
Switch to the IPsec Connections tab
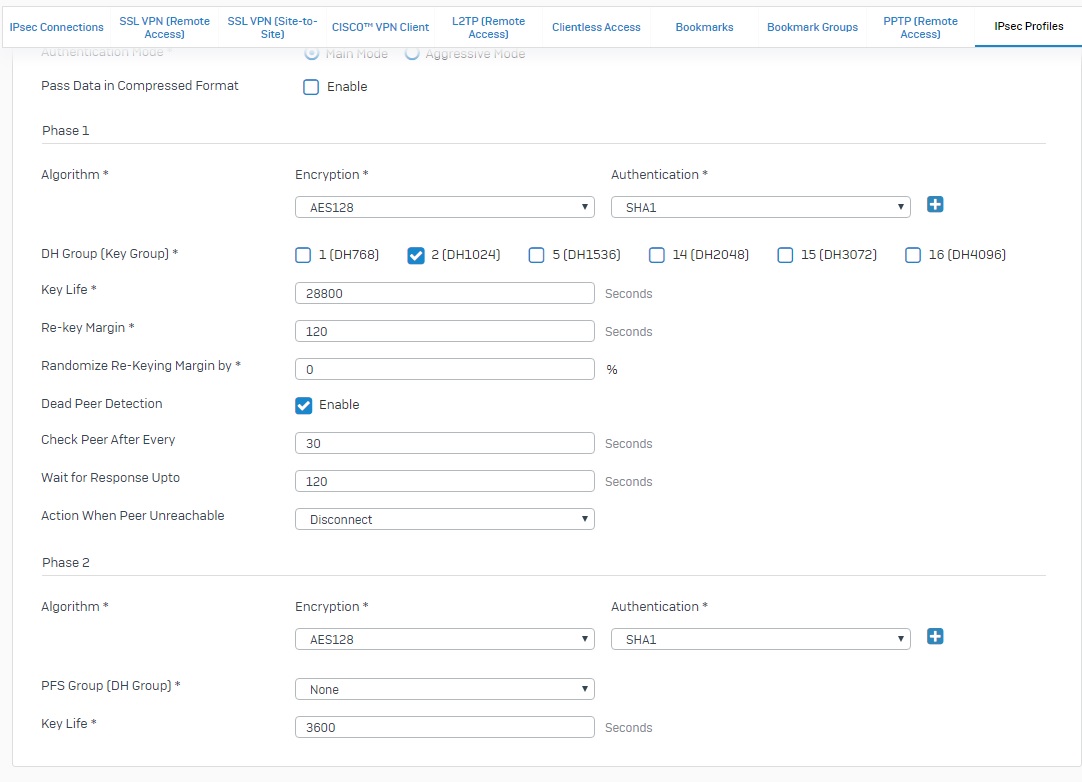56,27
